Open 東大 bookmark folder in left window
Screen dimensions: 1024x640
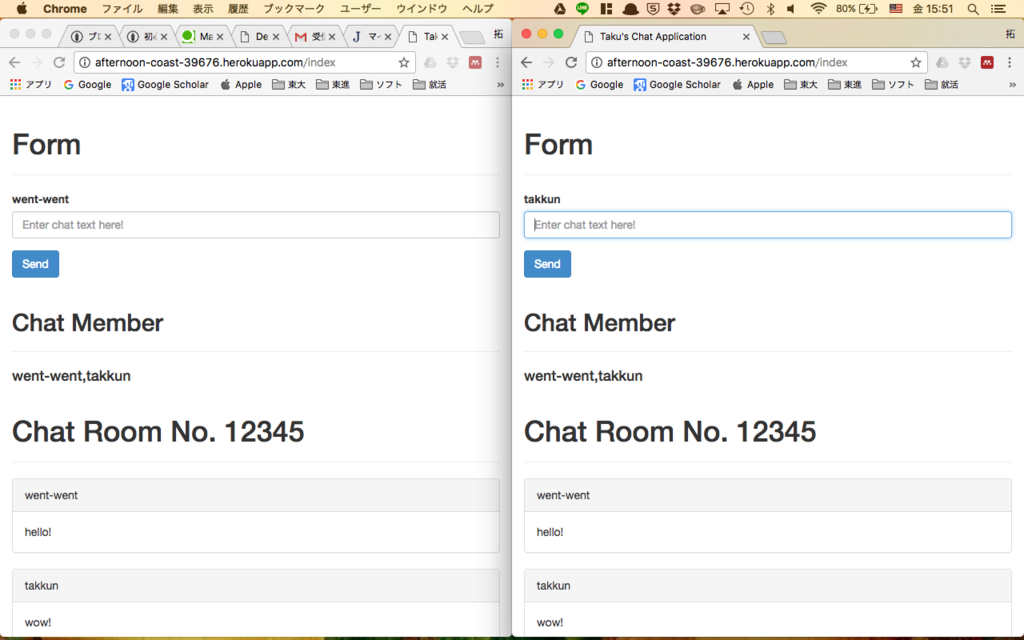pyautogui.click(x=289, y=84)
